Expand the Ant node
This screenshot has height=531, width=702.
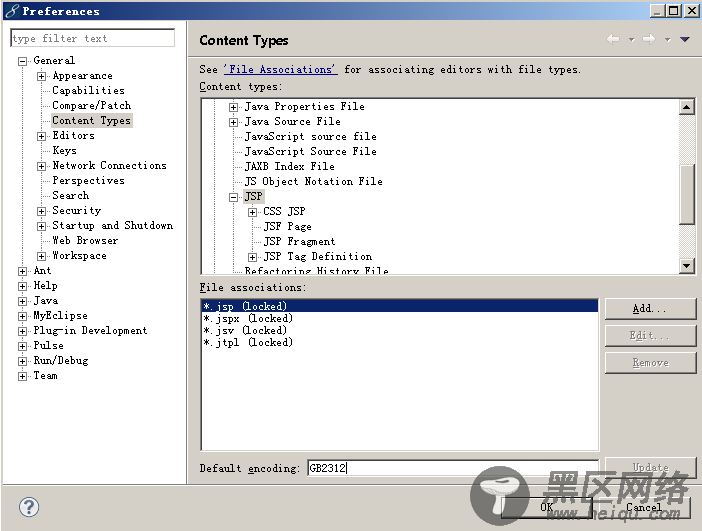pos(22,271)
